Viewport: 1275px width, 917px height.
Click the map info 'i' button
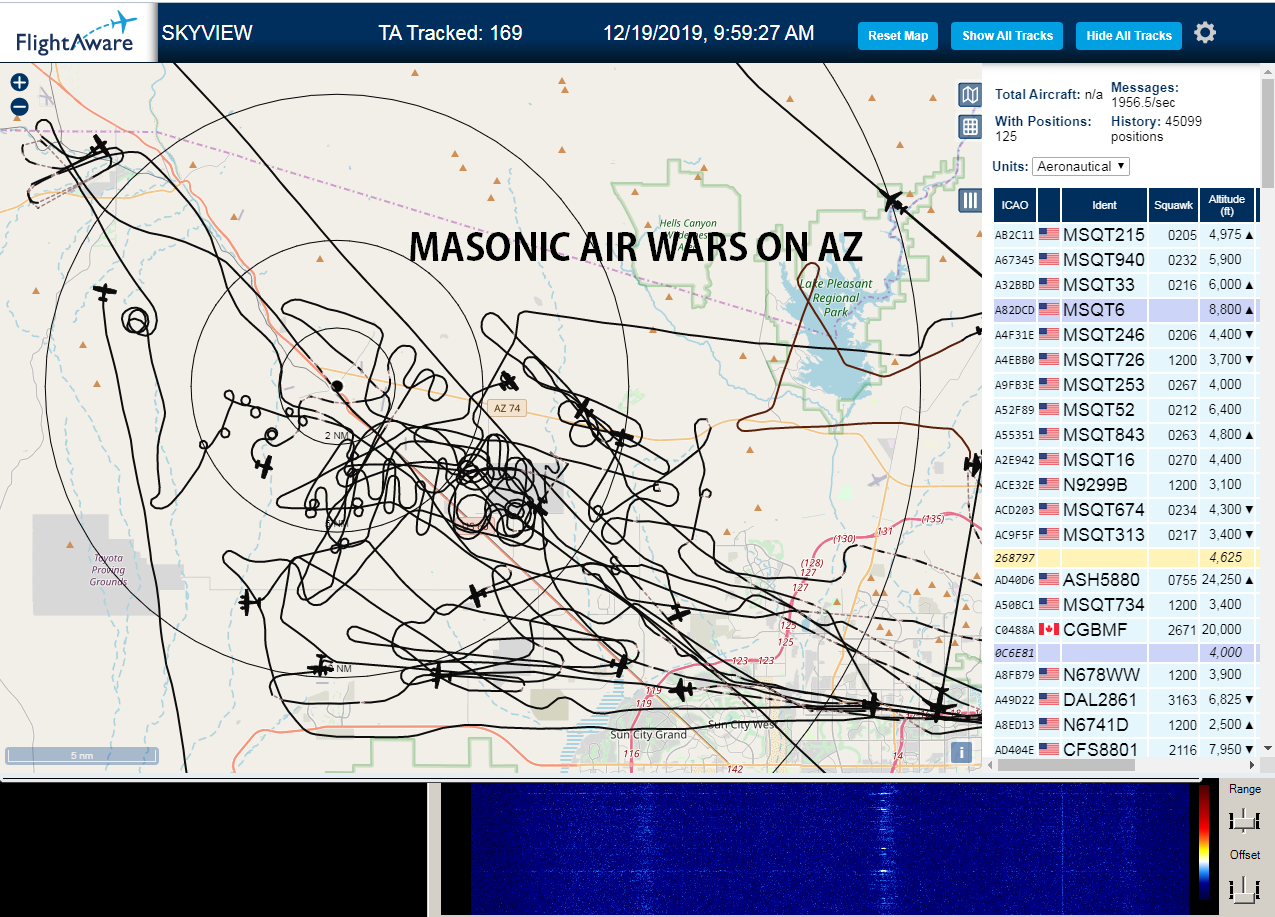(960, 751)
